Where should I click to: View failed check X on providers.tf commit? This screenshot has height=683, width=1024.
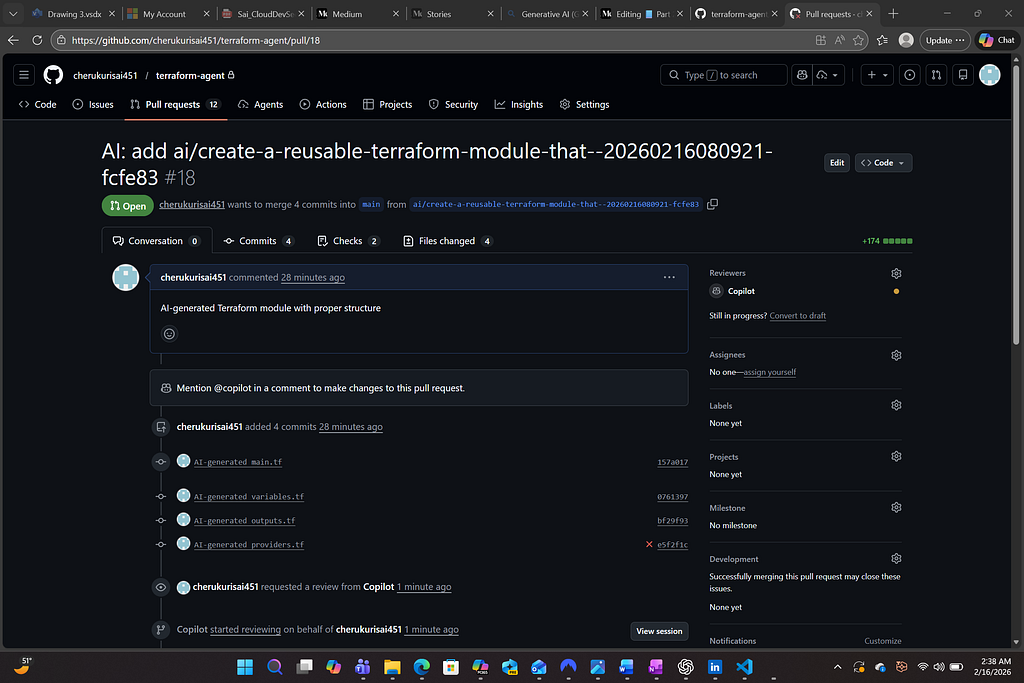pos(649,545)
